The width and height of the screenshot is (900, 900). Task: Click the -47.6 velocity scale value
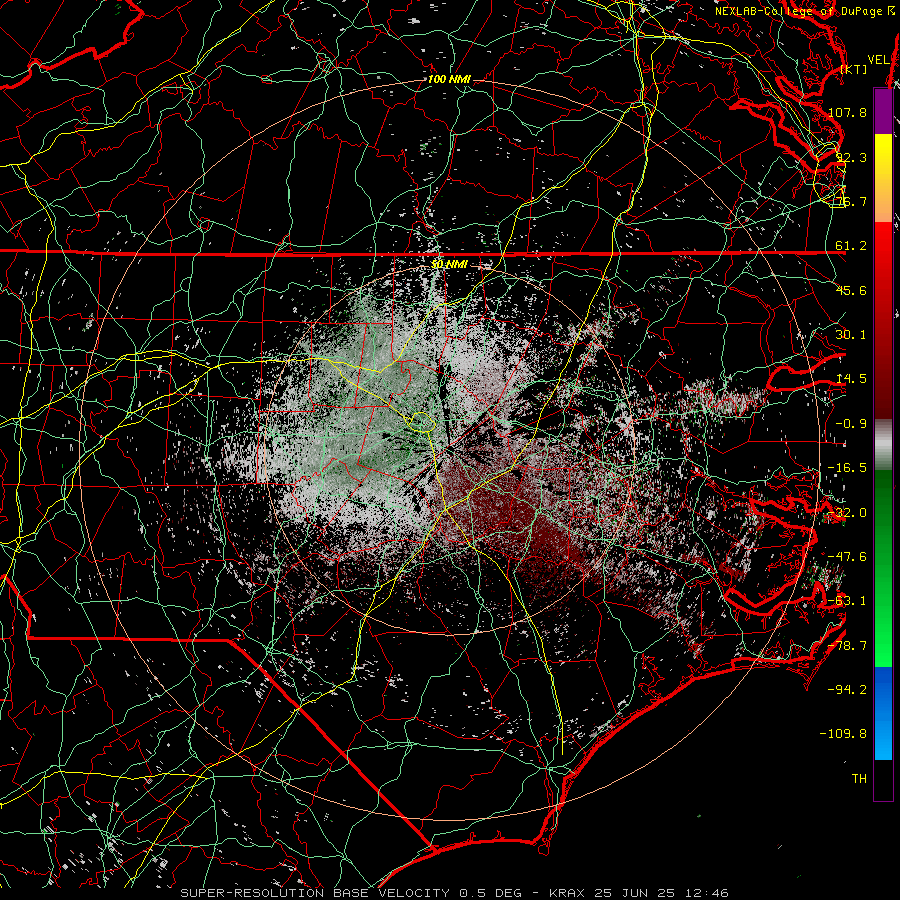847,557
